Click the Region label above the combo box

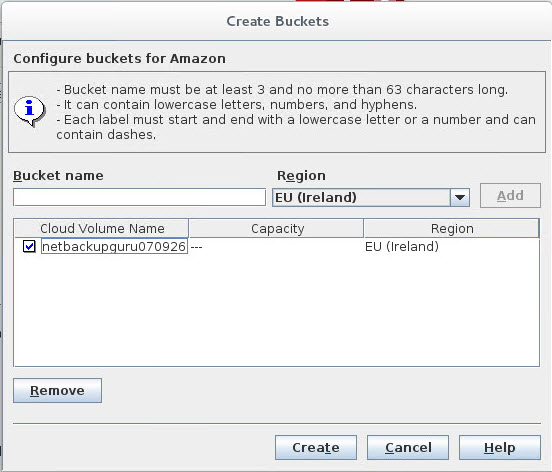pyautogui.click(x=301, y=175)
